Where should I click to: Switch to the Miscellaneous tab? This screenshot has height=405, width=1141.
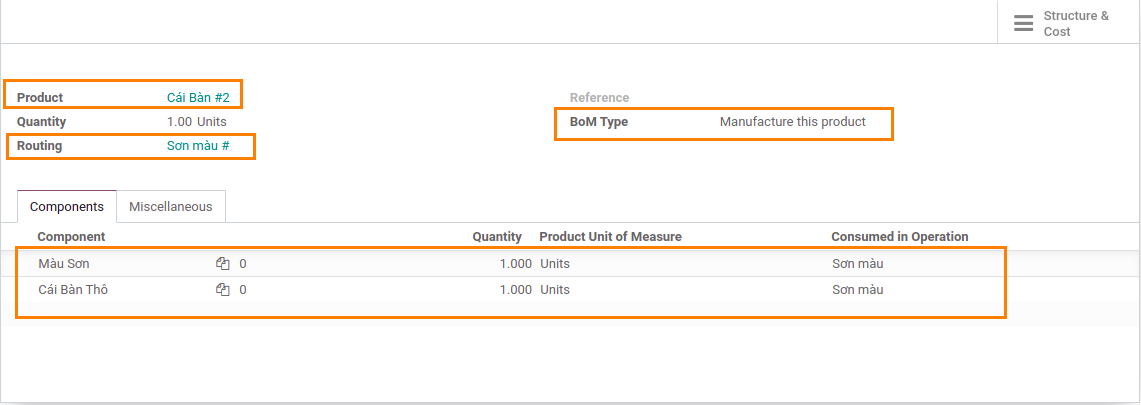click(x=171, y=207)
